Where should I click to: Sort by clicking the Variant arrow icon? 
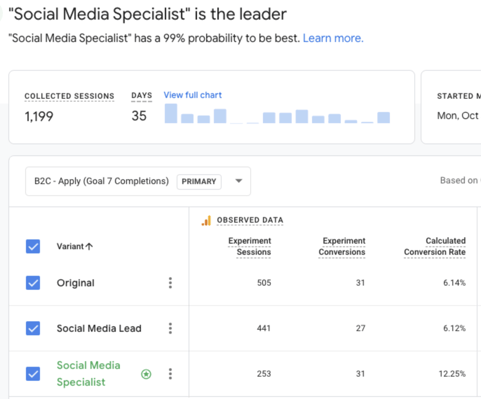pyautogui.click(x=89, y=246)
